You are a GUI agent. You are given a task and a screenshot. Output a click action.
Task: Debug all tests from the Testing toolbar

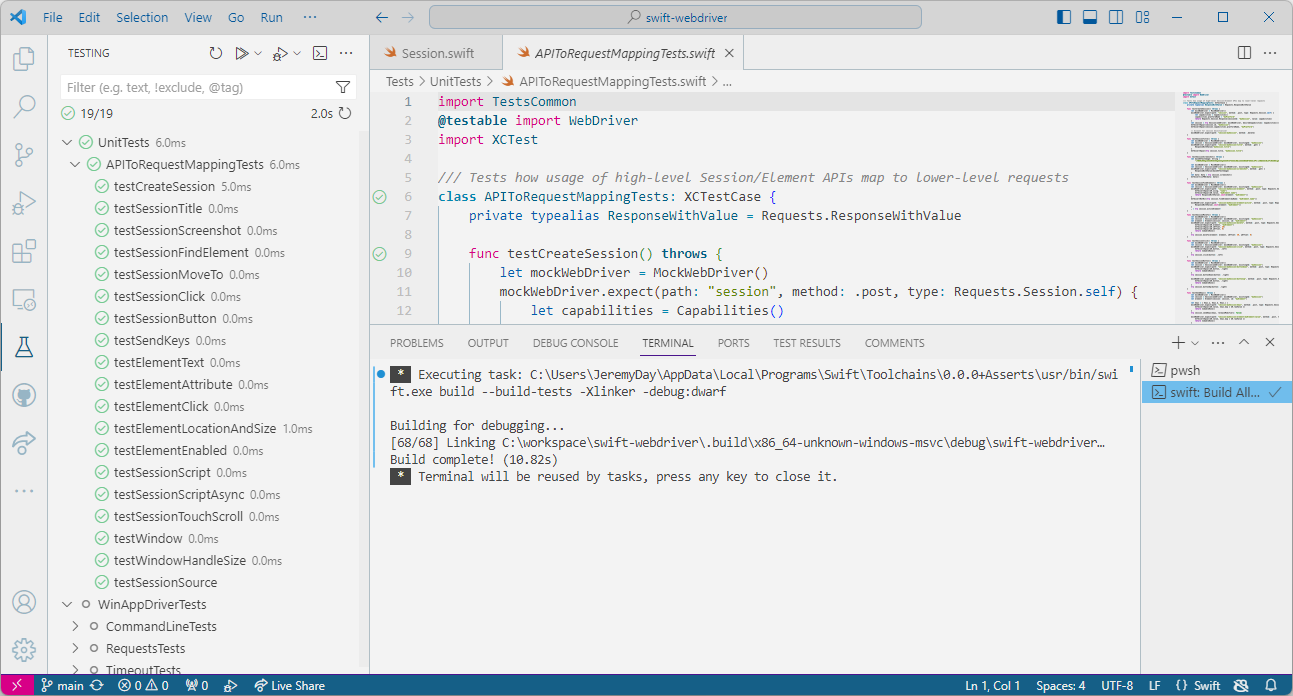281,53
